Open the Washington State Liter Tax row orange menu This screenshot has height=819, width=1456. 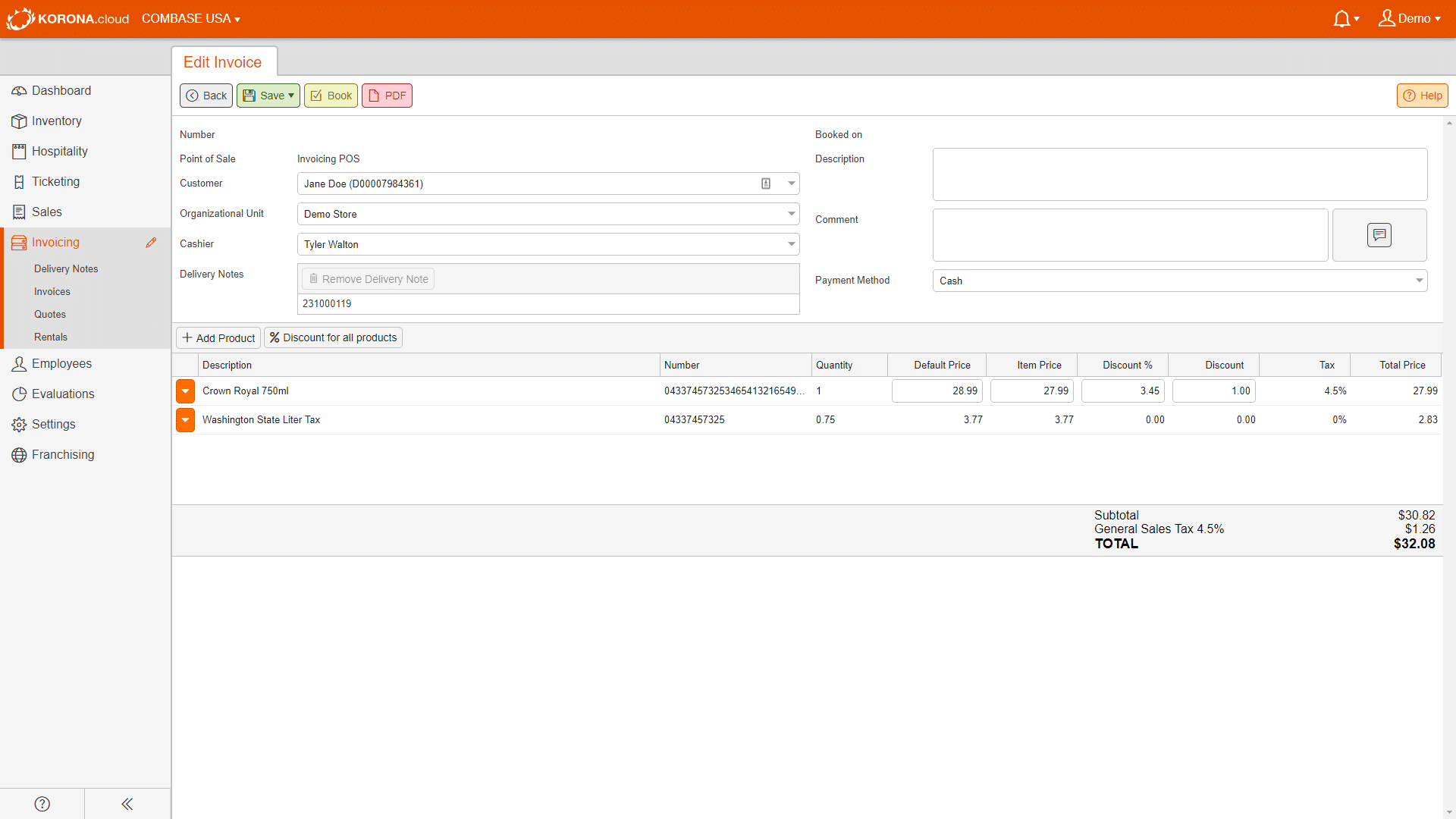(185, 420)
